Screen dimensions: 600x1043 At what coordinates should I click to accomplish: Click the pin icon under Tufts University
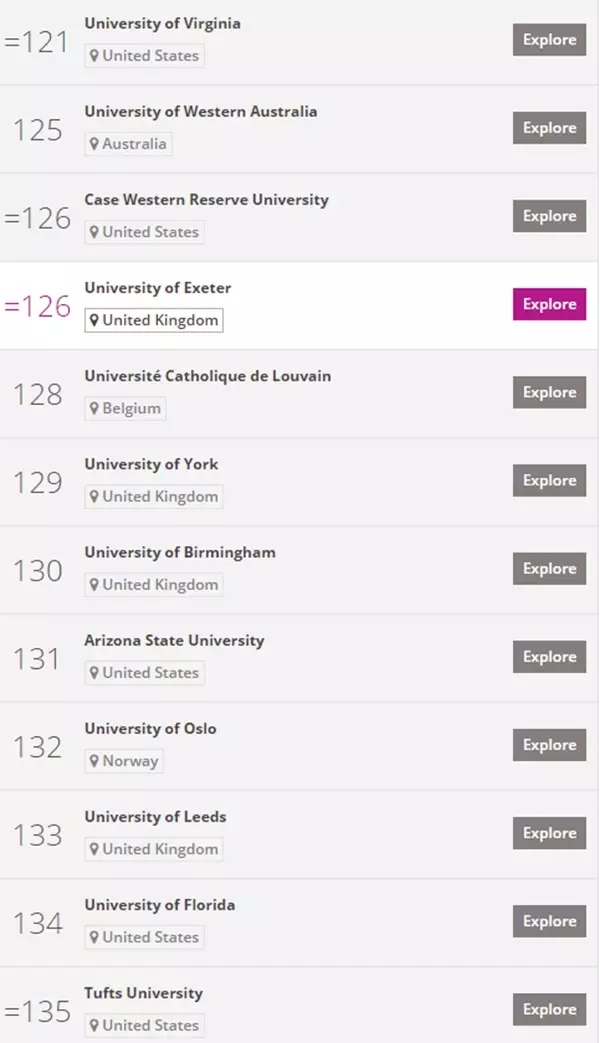coord(94,1025)
